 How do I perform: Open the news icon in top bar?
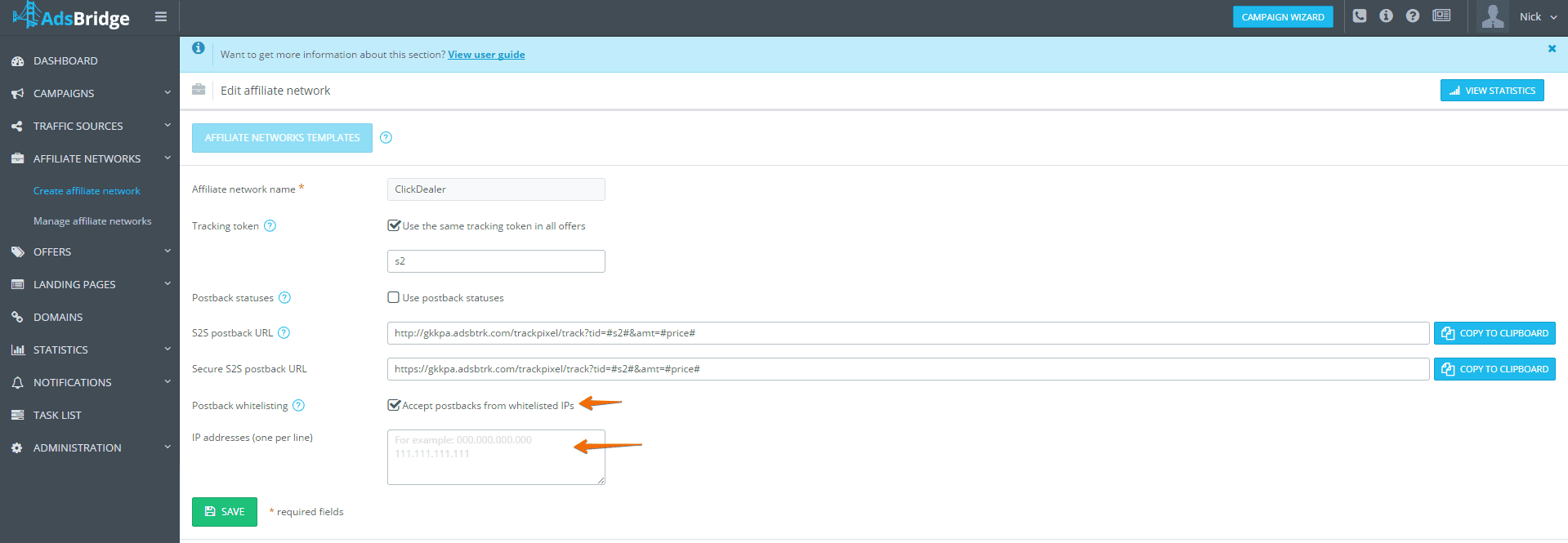pyautogui.click(x=1441, y=16)
